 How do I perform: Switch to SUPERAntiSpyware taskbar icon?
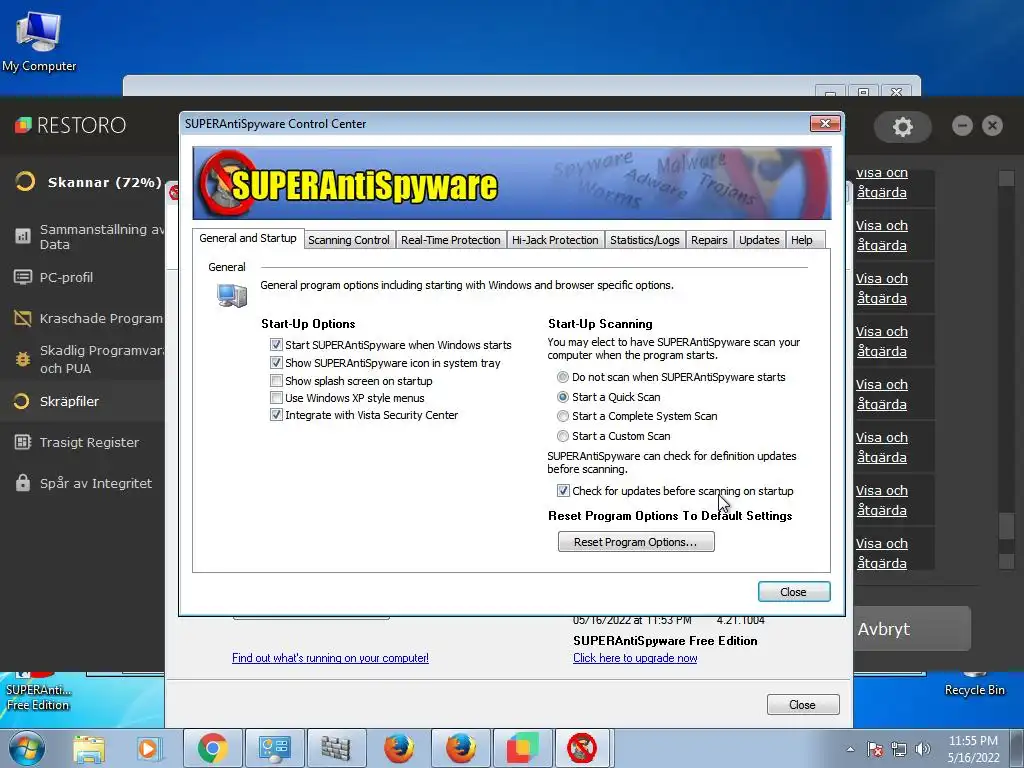pyautogui.click(x=582, y=748)
